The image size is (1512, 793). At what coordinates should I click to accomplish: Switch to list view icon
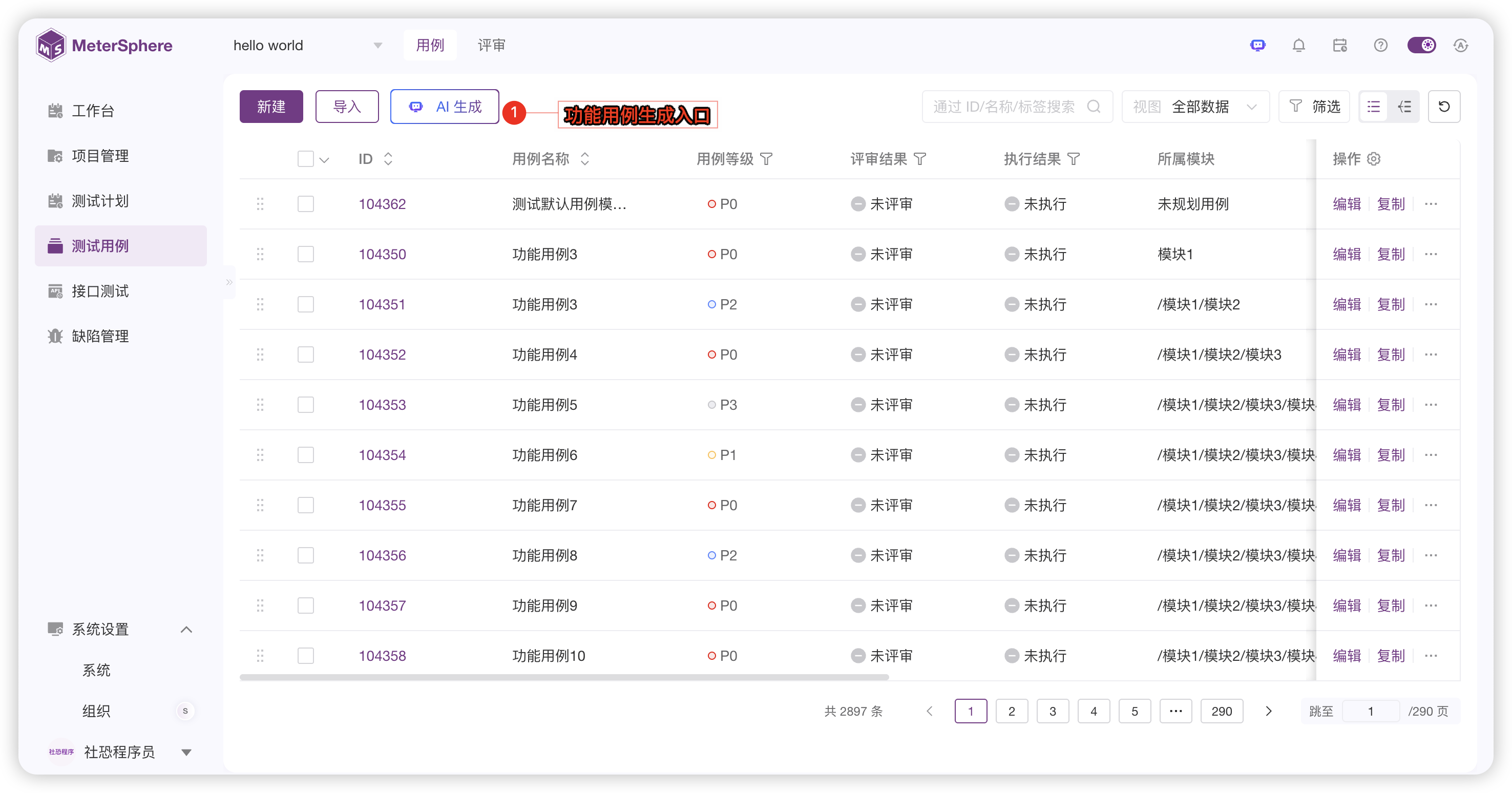[1374, 107]
